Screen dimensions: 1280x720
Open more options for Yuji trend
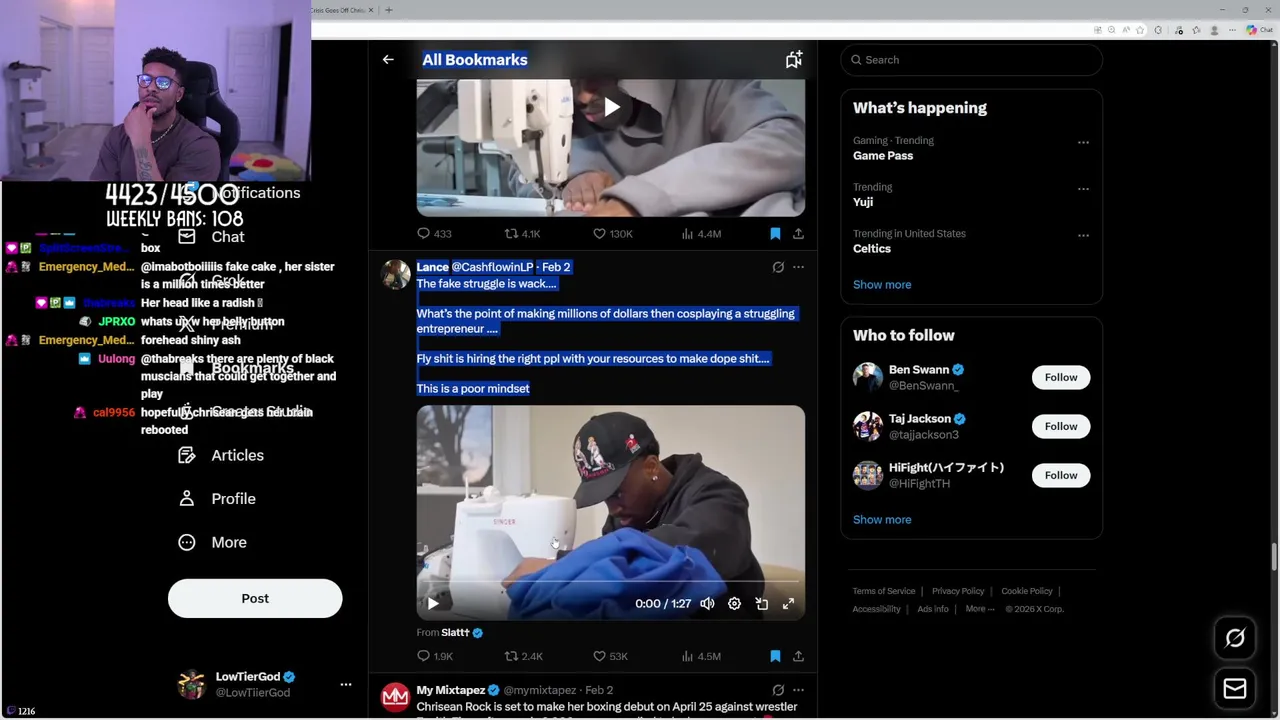coord(1083,188)
